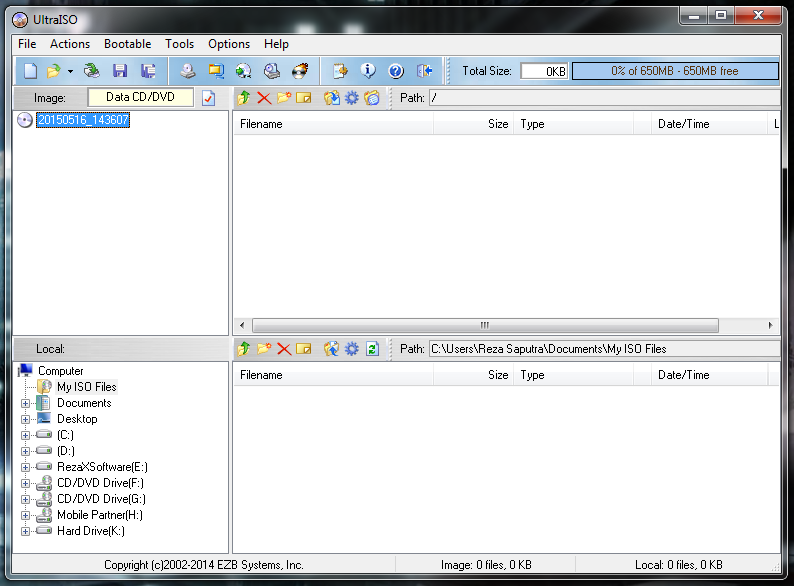Screen dimensions: 794x586
Task: Select the 20150516_143607 image root node
Action: click(x=84, y=120)
